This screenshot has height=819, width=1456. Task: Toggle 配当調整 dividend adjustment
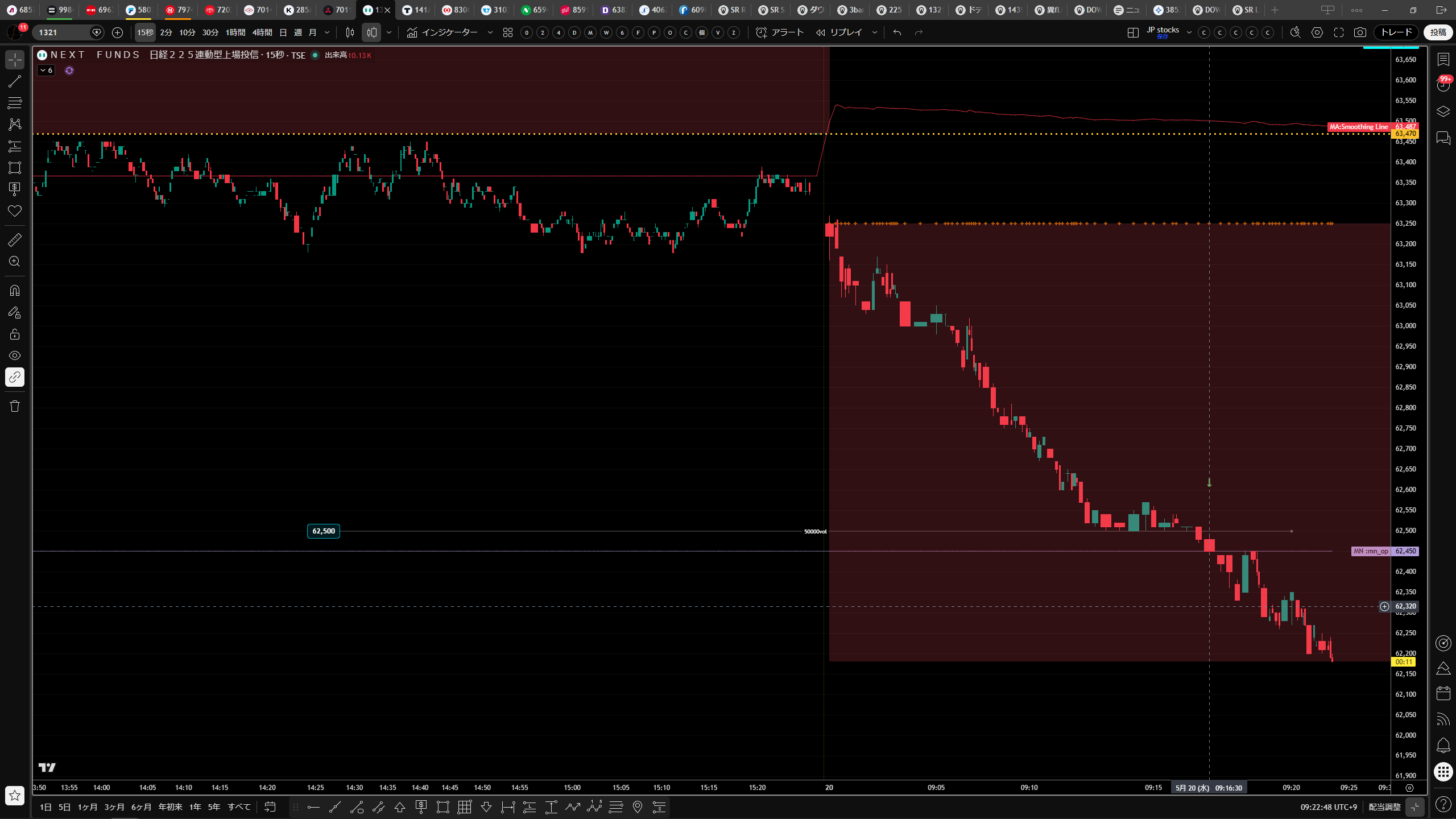pyautogui.click(x=1384, y=807)
